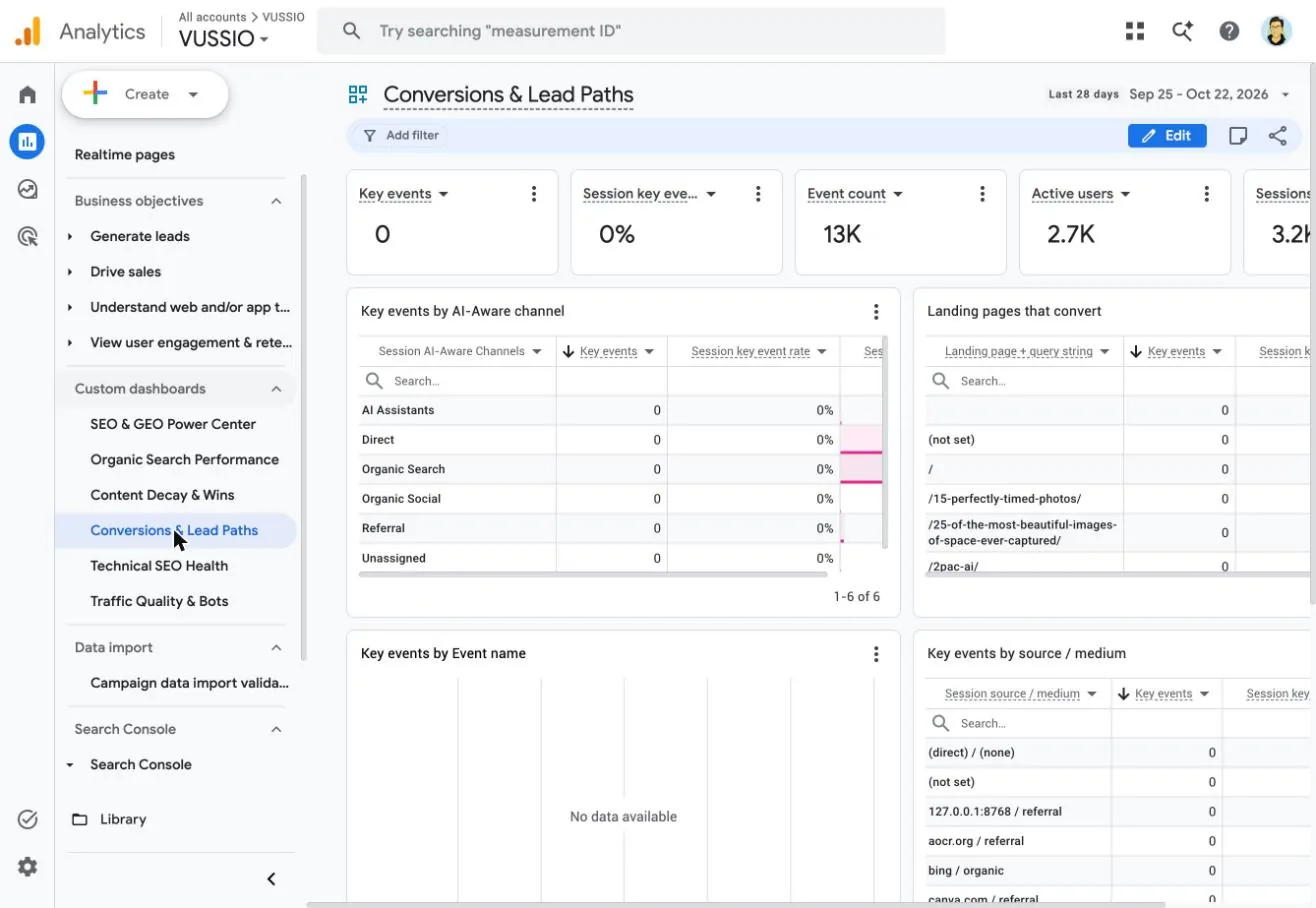Viewport: 1316px width, 908px height.
Task: Open SEO & GEO Power Center dashboard
Action: click(173, 424)
